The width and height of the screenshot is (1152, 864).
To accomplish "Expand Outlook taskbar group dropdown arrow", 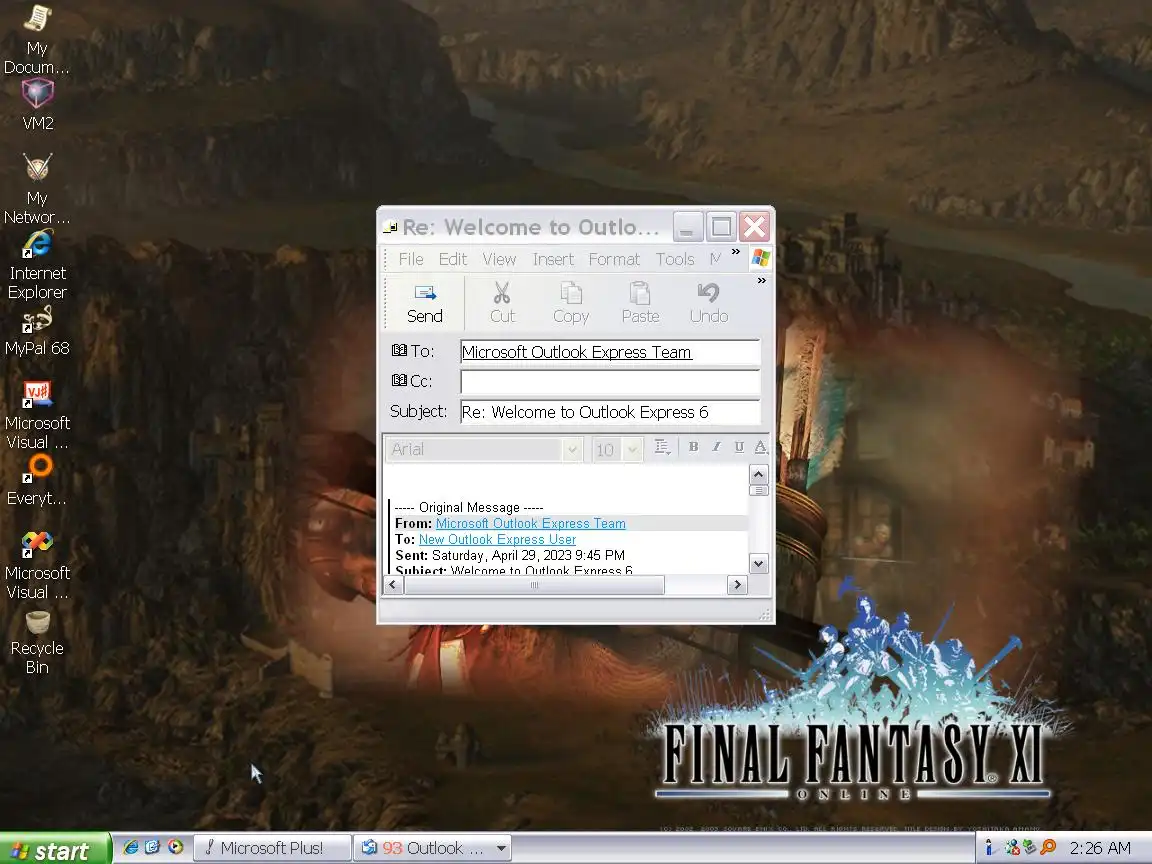I will pyautogui.click(x=502, y=849).
